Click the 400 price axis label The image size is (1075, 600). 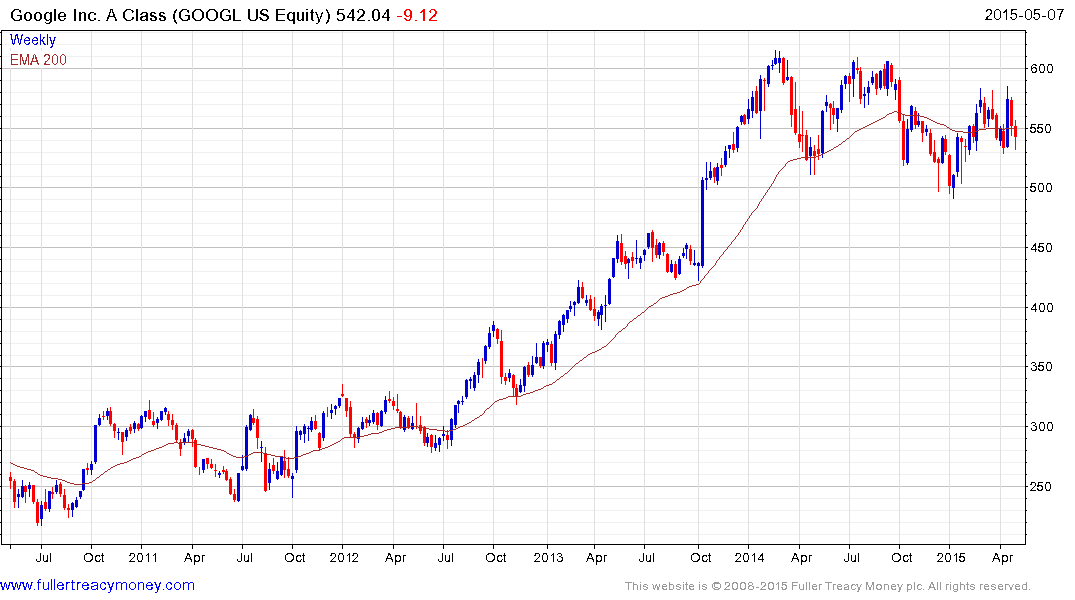pyautogui.click(x=1041, y=307)
